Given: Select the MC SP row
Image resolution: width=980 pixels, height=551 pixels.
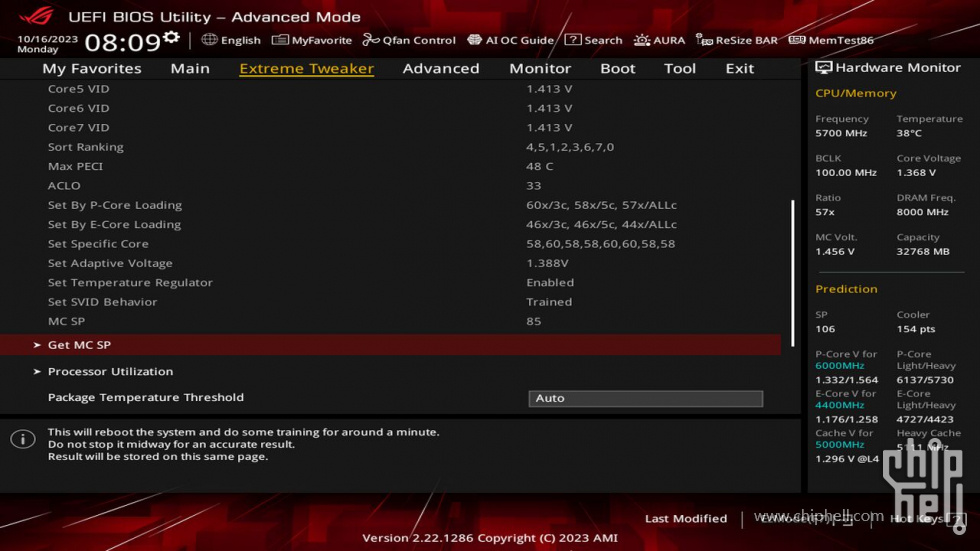Looking at the screenshot, I should (391, 321).
